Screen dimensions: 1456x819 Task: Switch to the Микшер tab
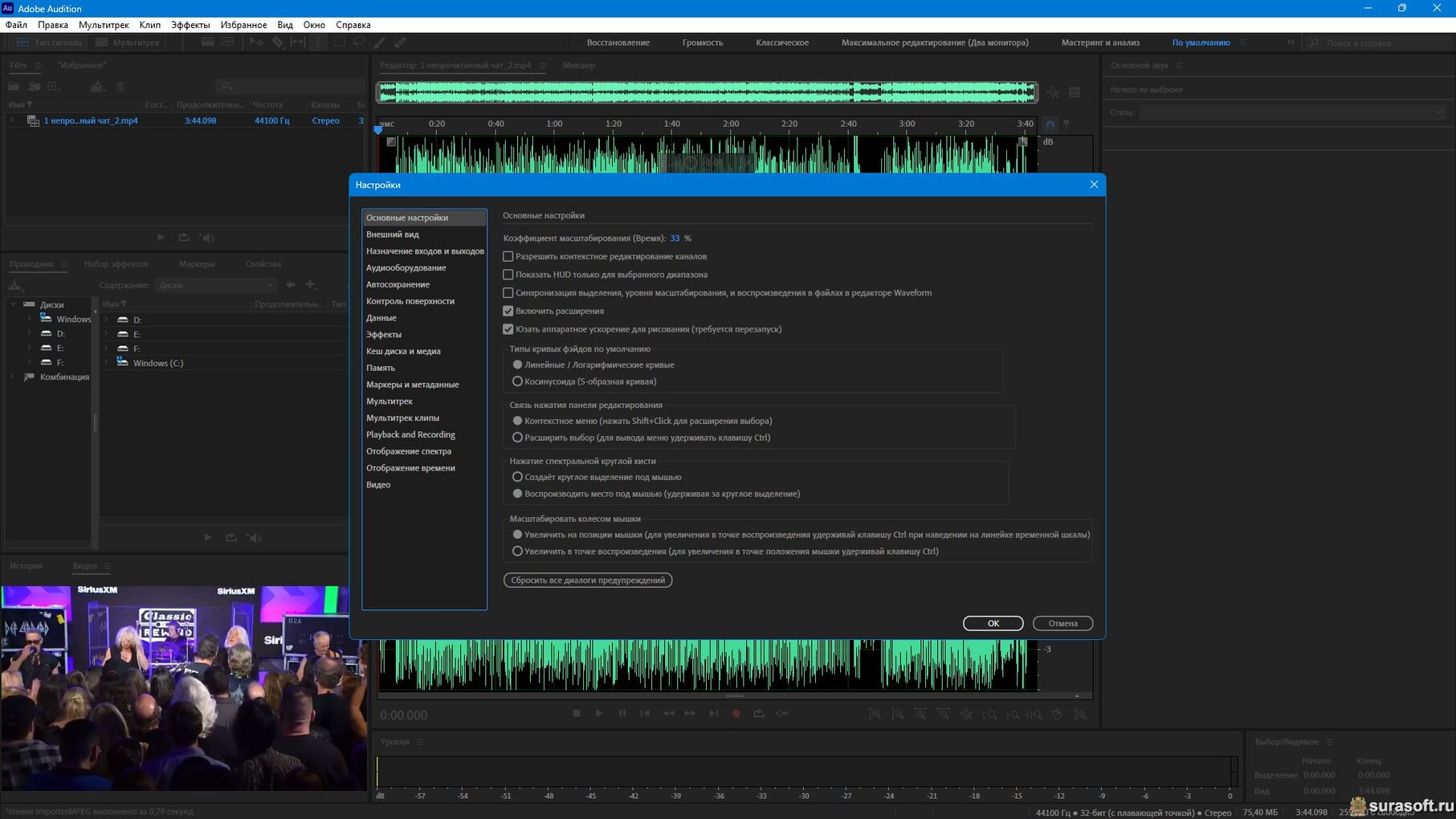point(579,65)
